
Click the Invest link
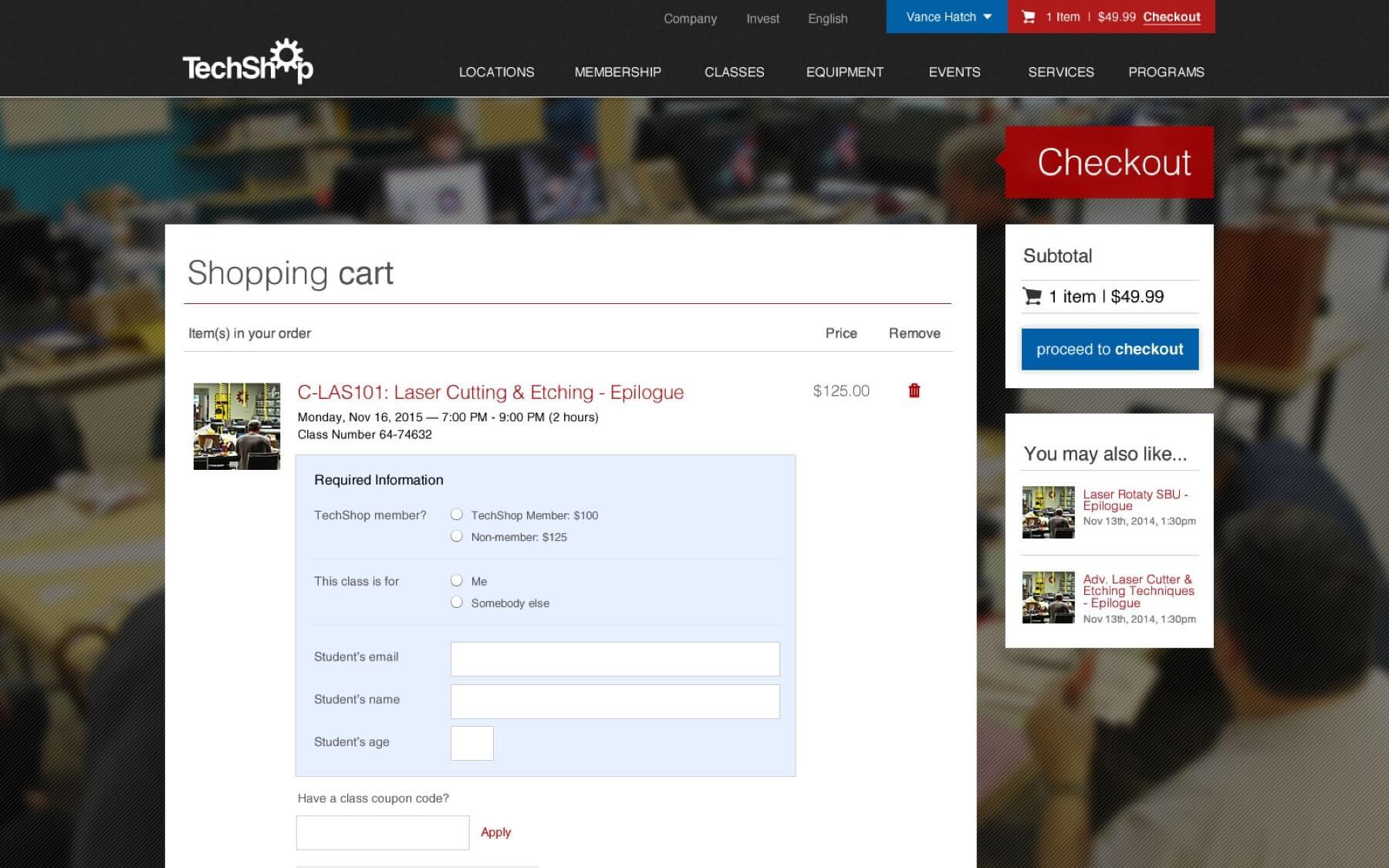[762, 19]
